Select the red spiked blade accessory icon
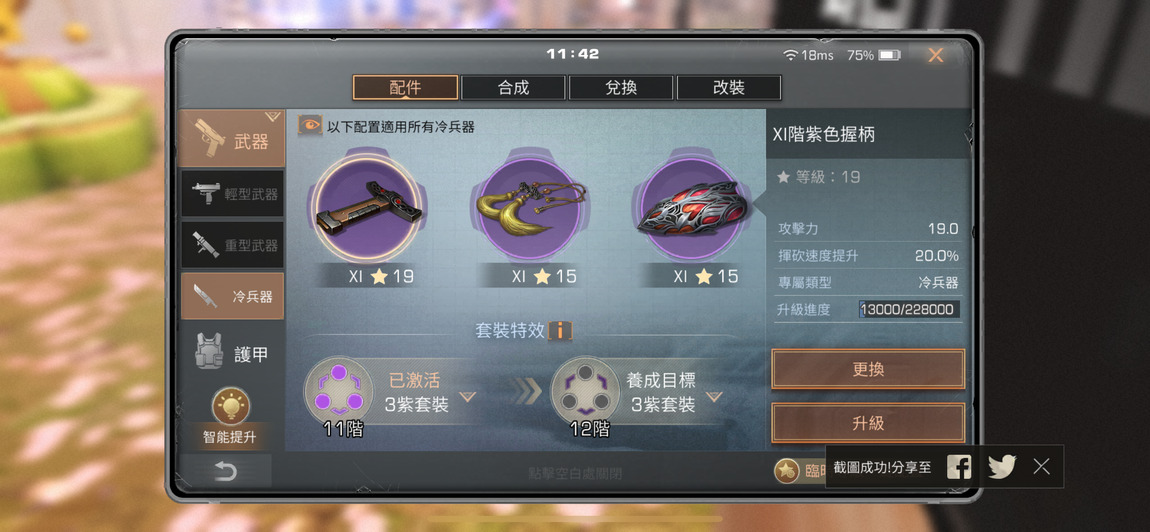Image resolution: width=1150 pixels, height=532 pixels. point(690,208)
